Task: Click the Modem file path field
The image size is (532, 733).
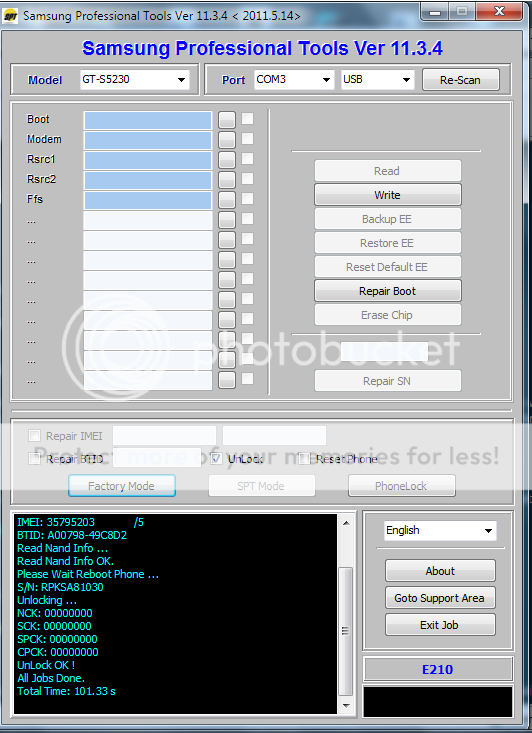Action: 148,140
